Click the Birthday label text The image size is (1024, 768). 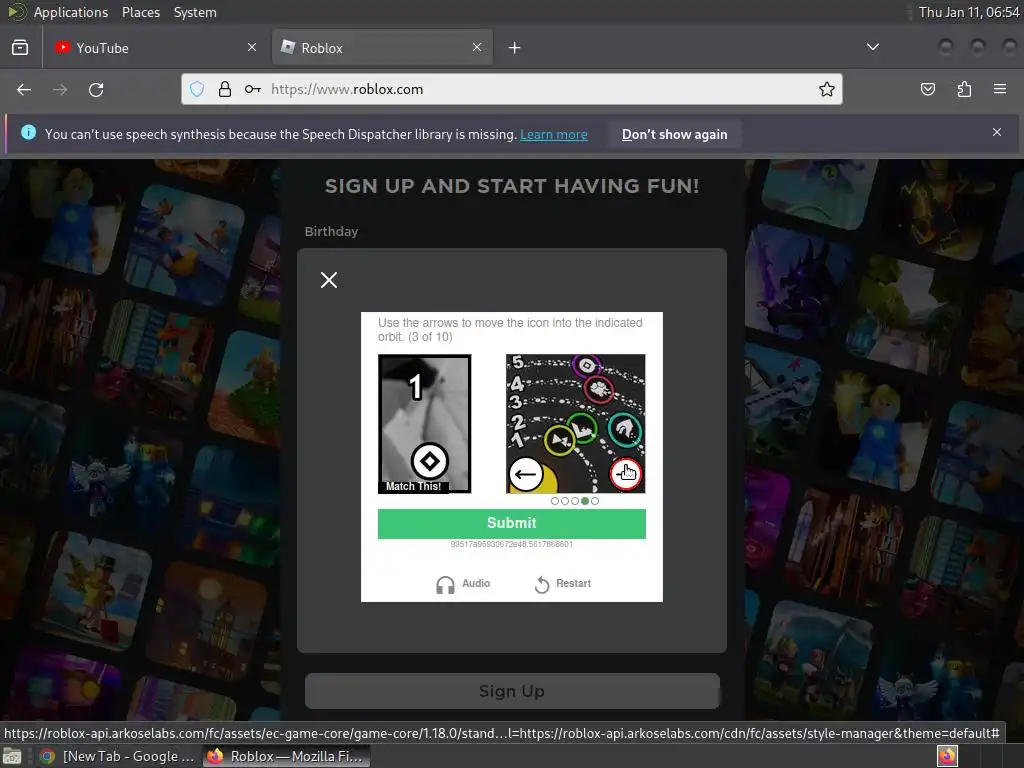coord(332,231)
